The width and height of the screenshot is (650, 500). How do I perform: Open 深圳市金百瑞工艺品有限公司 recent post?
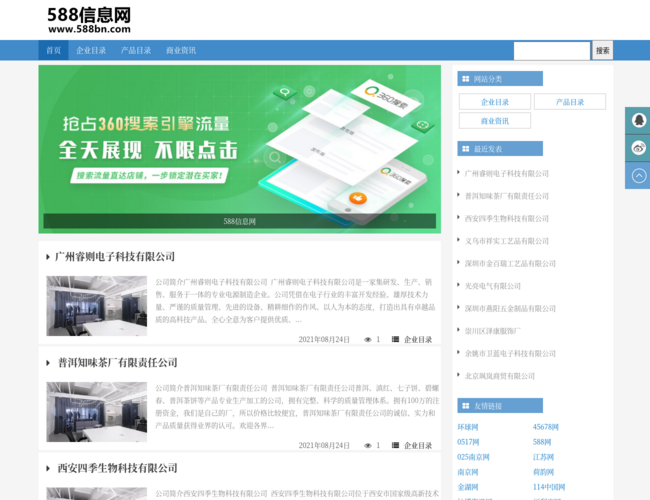510,264
